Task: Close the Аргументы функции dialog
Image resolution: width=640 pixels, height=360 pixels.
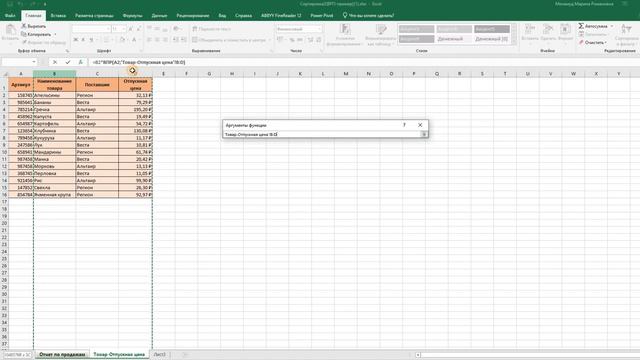Action: click(420, 125)
